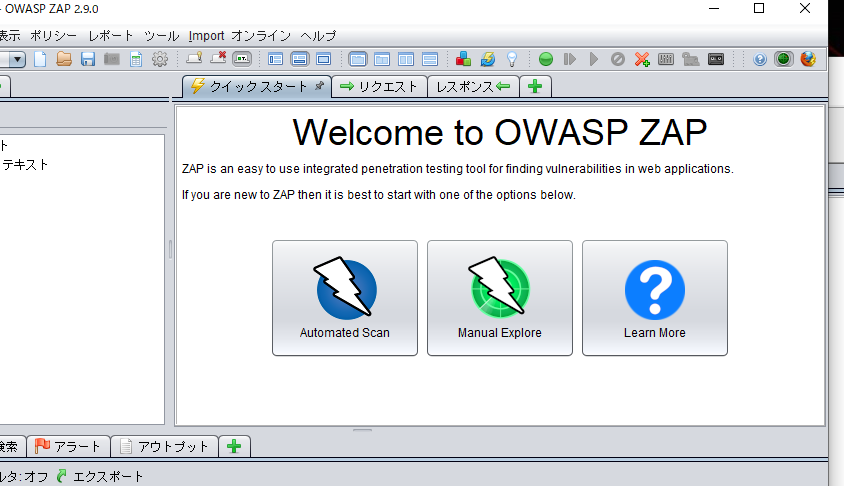Open the ヘルプ menu
The width and height of the screenshot is (844, 486).
pos(318,36)
